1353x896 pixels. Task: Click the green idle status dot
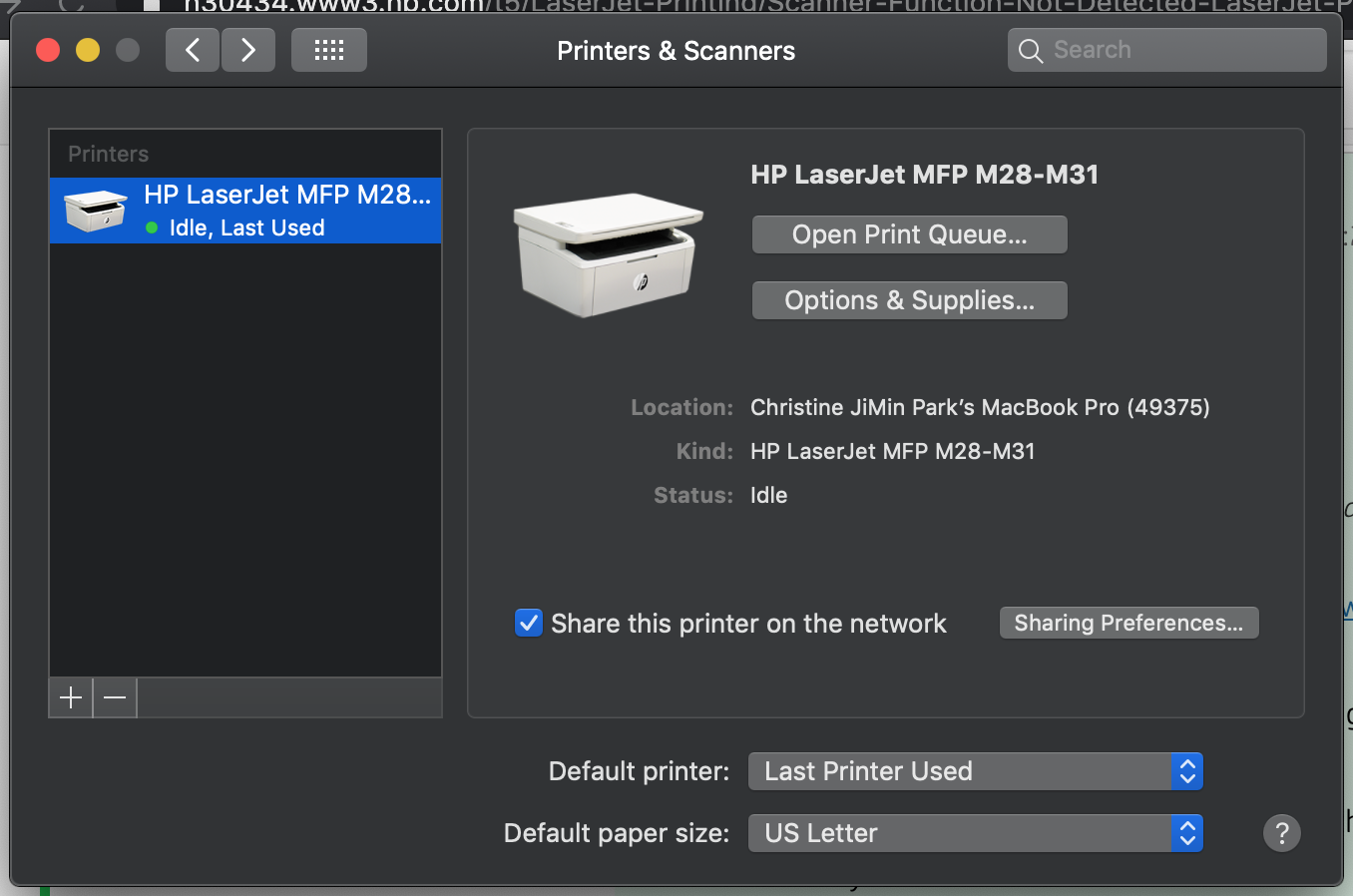(x=152, y=227)
